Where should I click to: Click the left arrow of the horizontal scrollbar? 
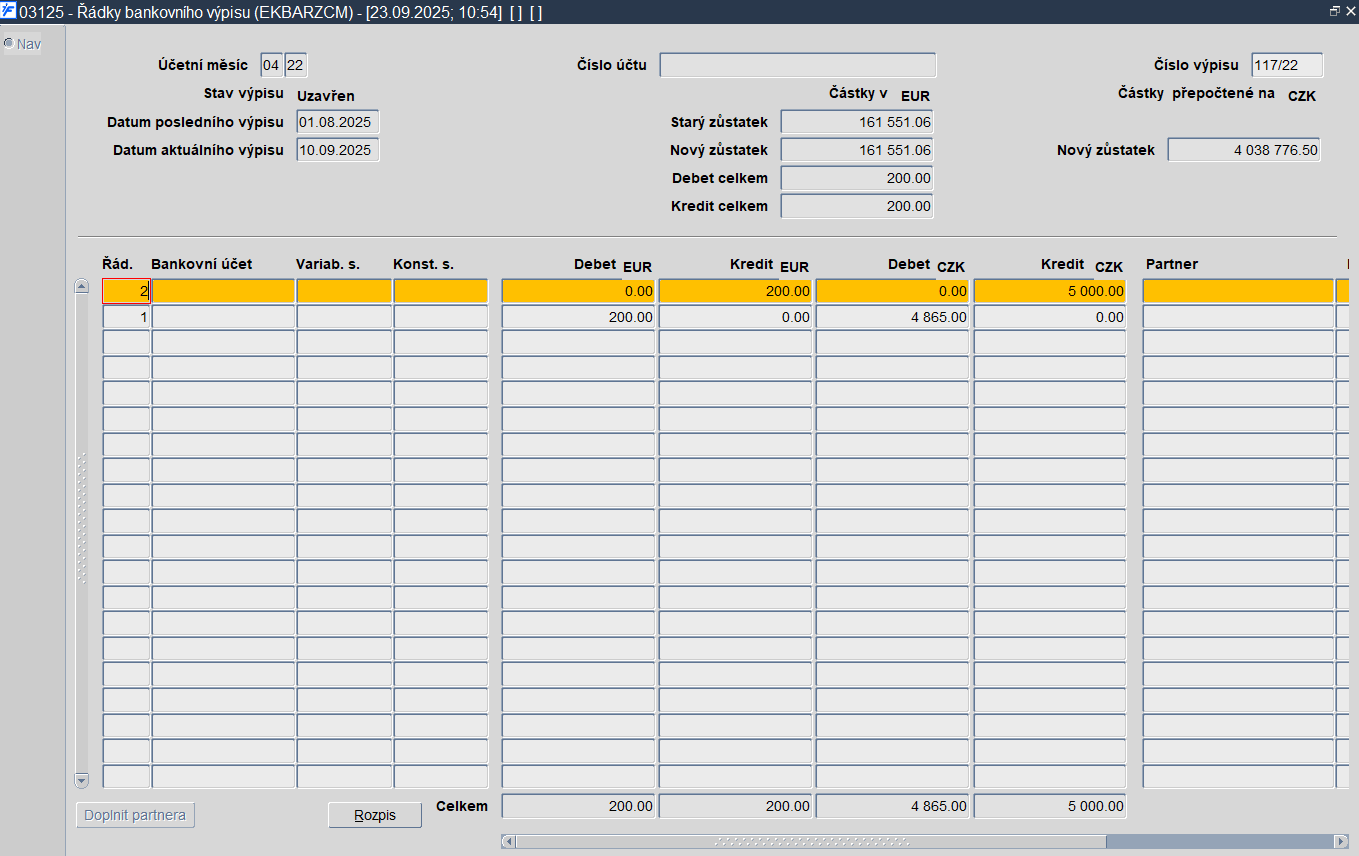click(x=508, y=841)
